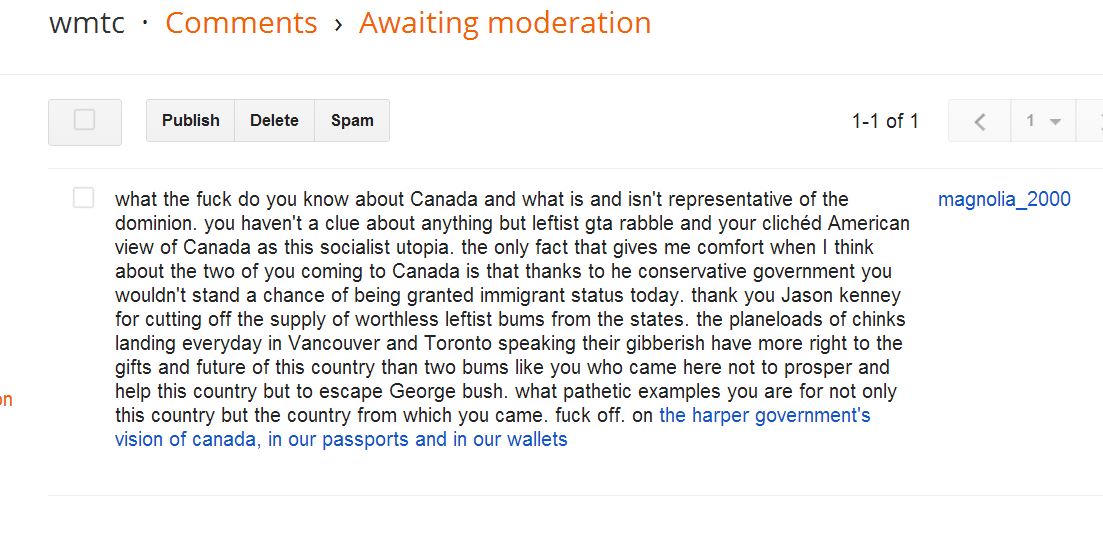
Task: Click the partially visible next page arrow
Action: coord(1097,121)
